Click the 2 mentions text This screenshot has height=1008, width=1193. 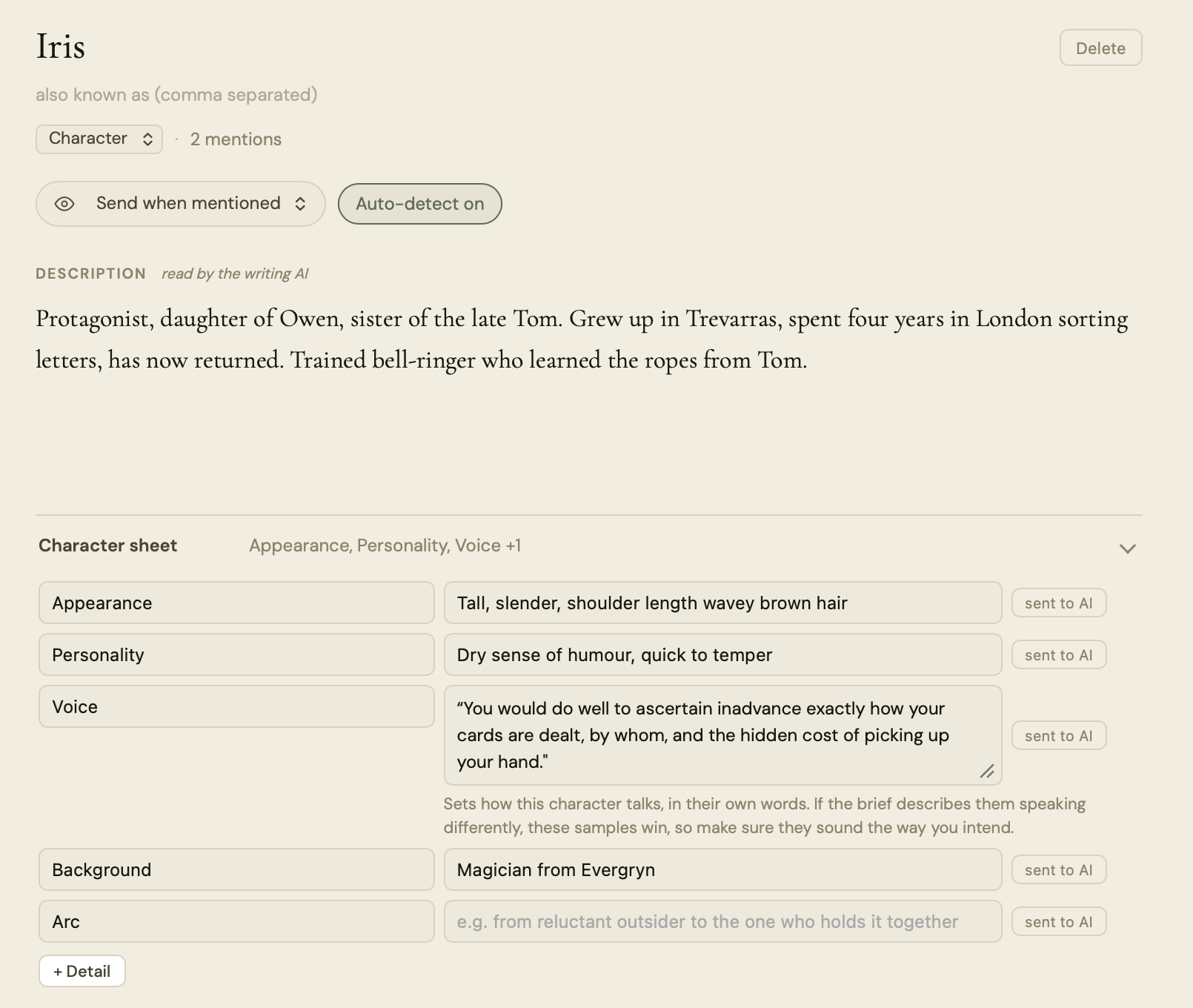(x=236, y=139)
